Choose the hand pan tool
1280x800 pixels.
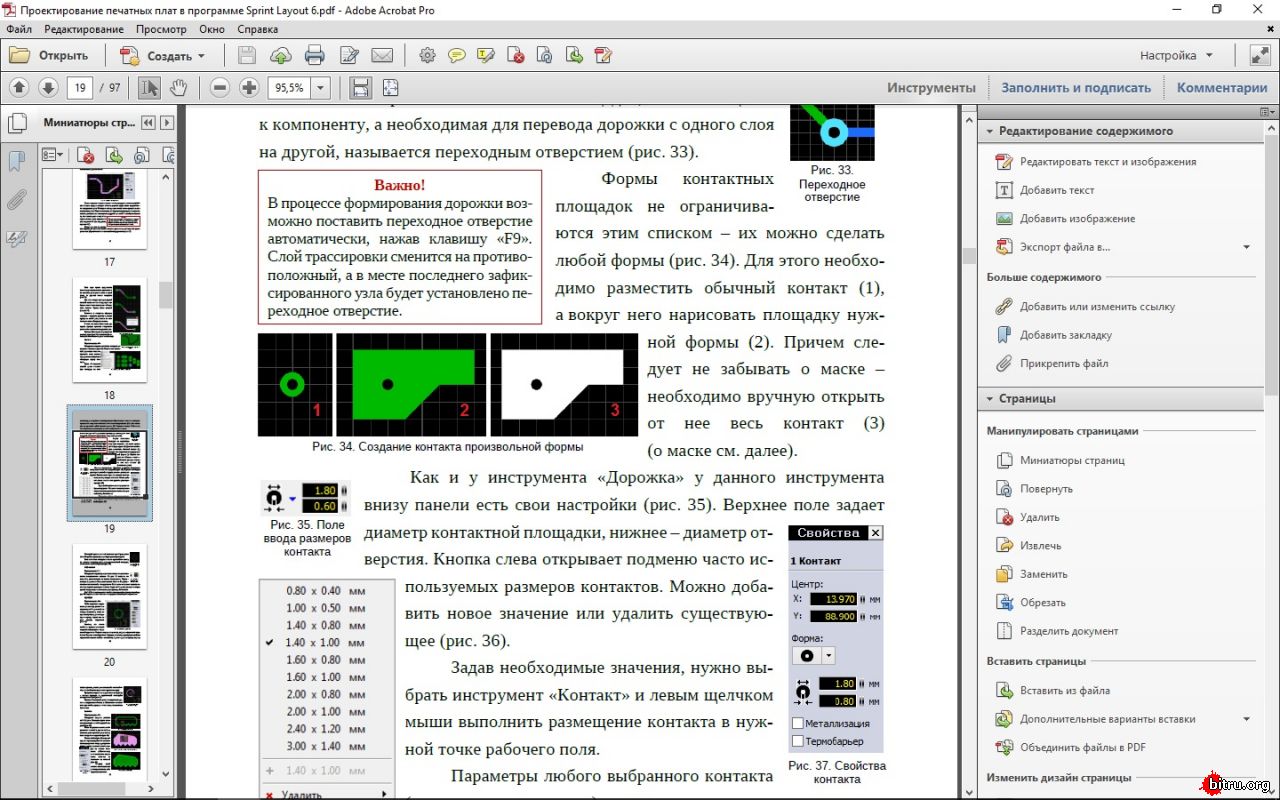(179, 87)
